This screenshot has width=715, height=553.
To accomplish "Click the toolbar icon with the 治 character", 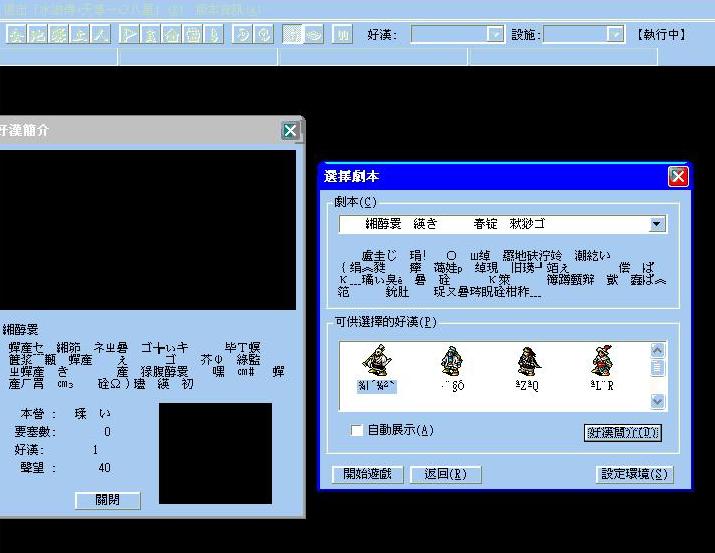I will coord(38,35).
